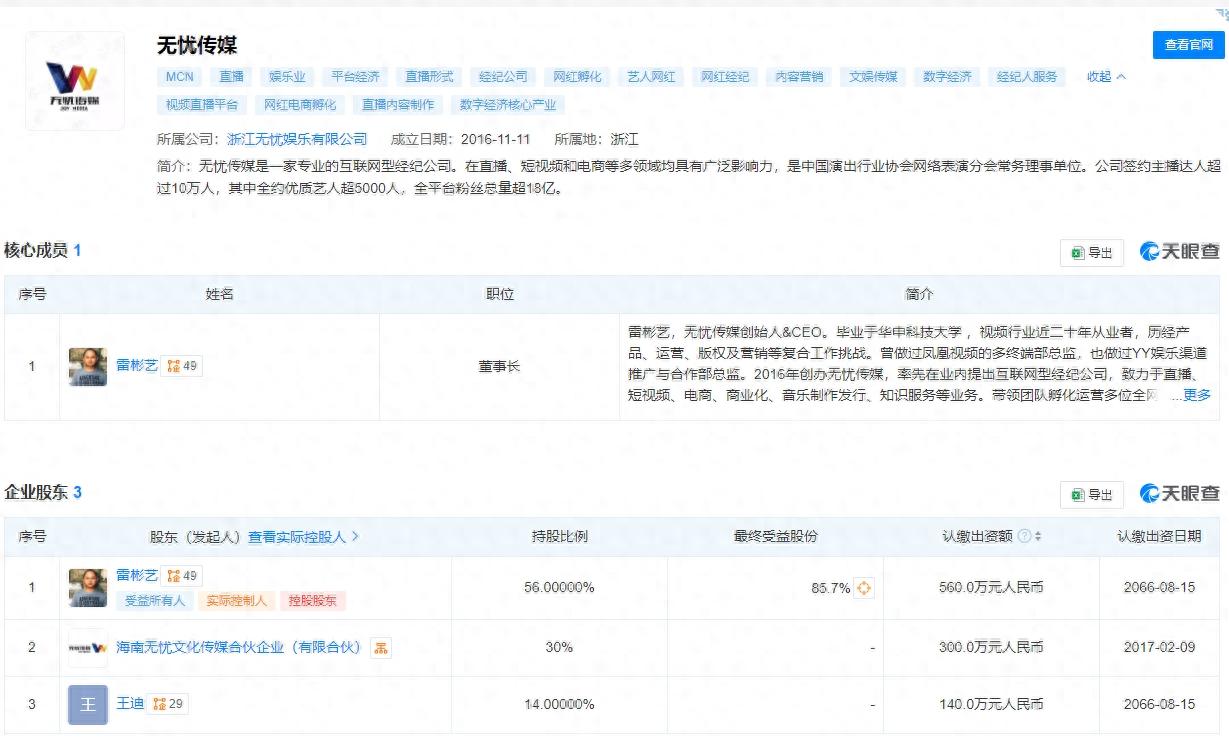Expand the bio with 更多
The width and height of the screenshot is (1229, 748).
click(1196, 395)
